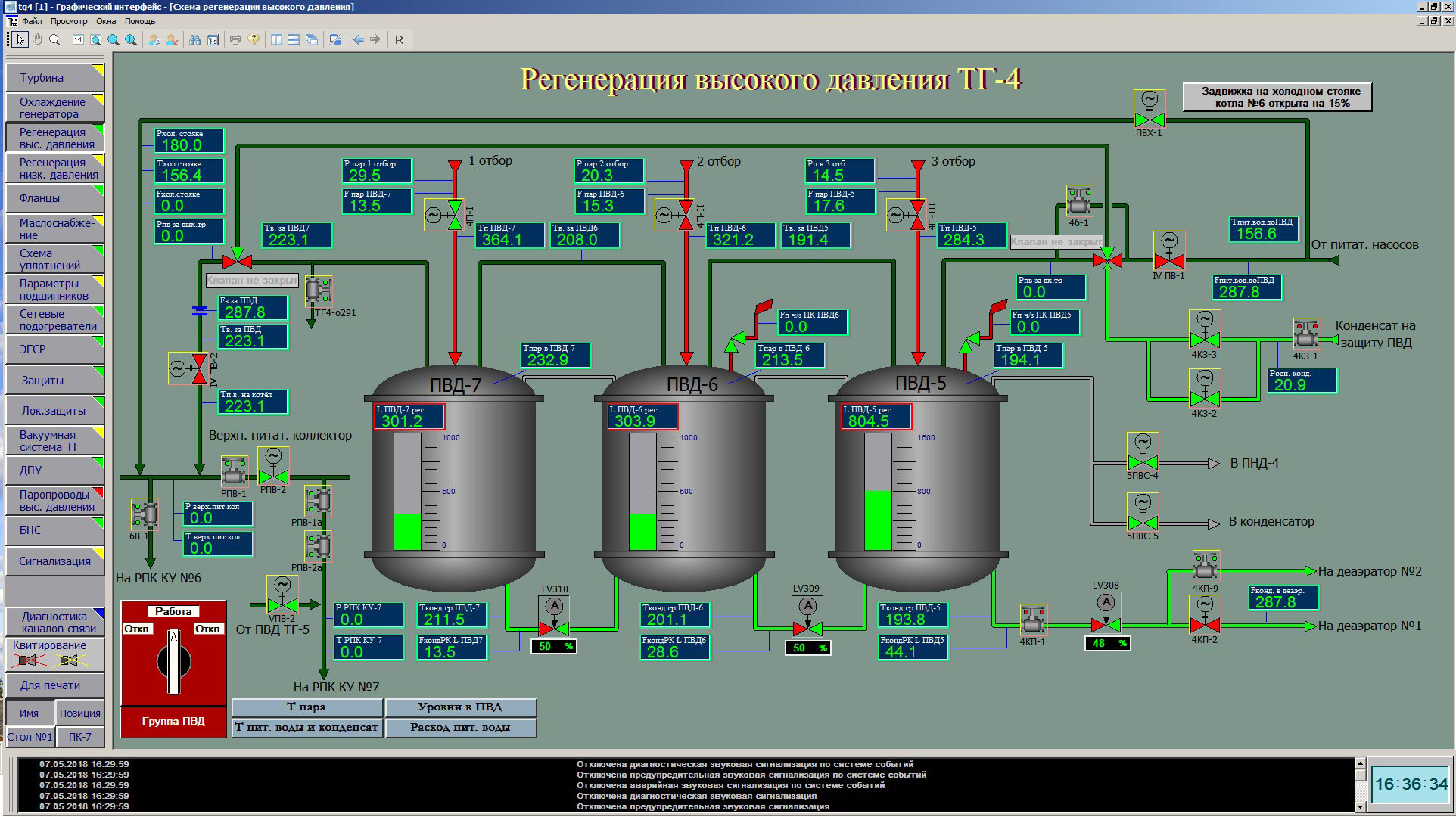Open help with the question mark icon

point(254,39)
